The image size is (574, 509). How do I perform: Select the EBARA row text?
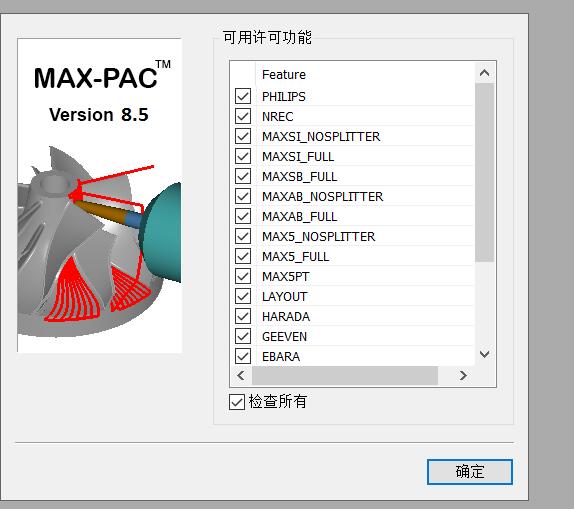pyautogui.click(x=281, y=356)
